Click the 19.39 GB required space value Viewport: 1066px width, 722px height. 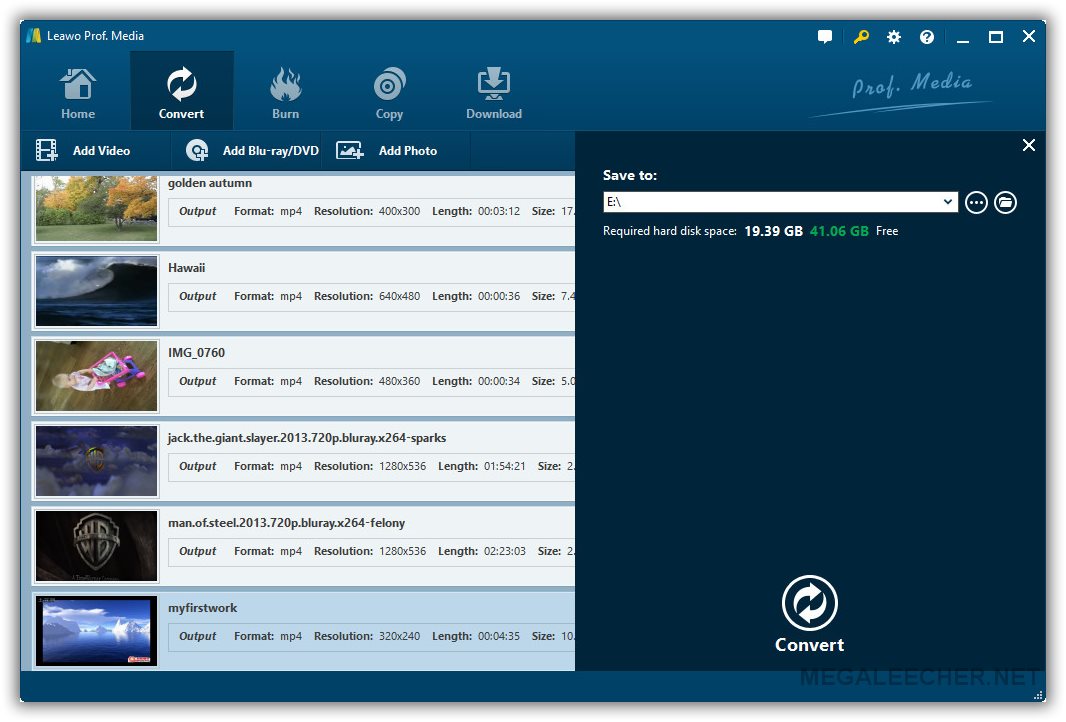[773, 231]
